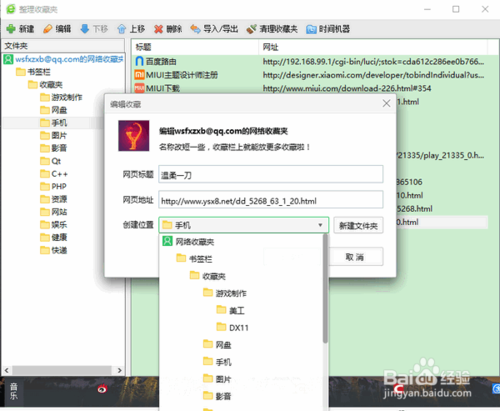The height and width of the screenshot is (411, 500).
Task: Open the 导入/导出 import-export menu
Action: 214,29
